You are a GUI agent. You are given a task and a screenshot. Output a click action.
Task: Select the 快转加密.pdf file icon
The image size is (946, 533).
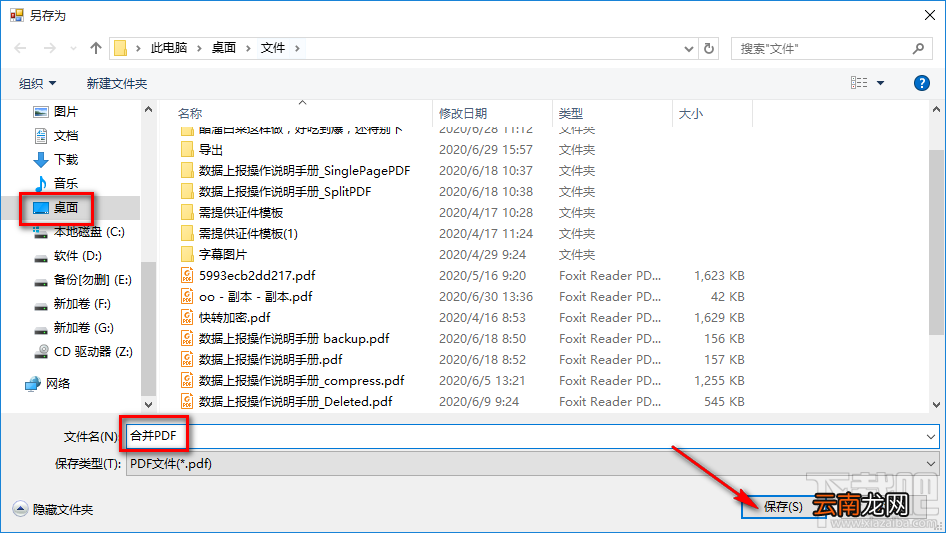(x=188, y=318)
